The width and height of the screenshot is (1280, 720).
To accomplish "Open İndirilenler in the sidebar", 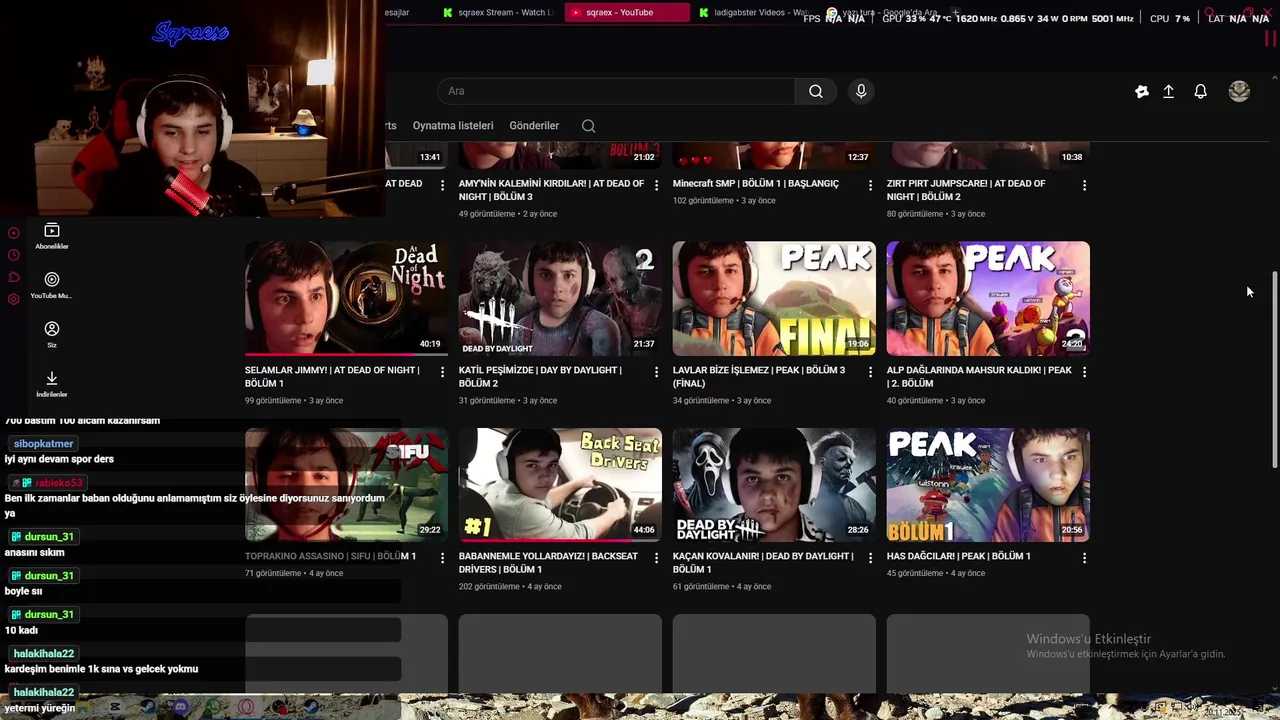I will coord(52,384).
